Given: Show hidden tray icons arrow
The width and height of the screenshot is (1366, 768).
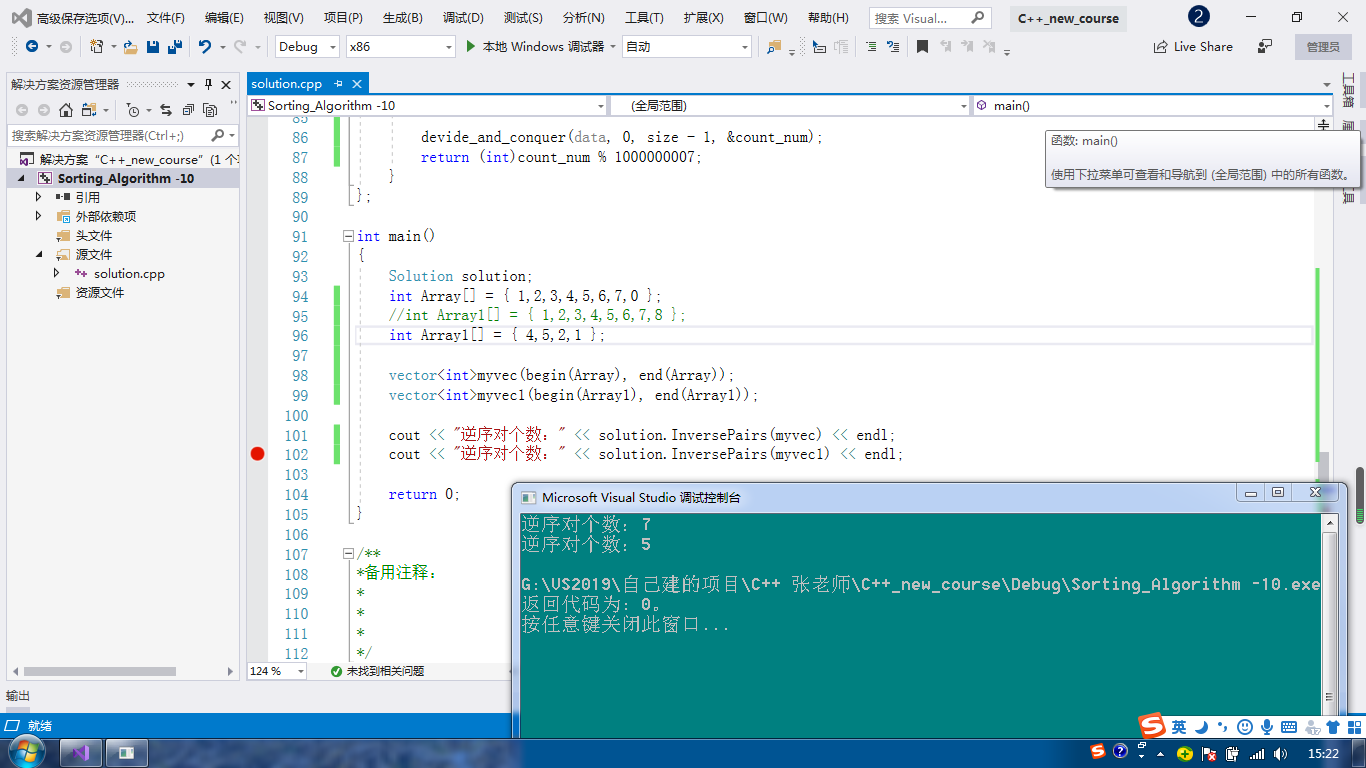Looking at the screenshot, I should [1161, 753].
